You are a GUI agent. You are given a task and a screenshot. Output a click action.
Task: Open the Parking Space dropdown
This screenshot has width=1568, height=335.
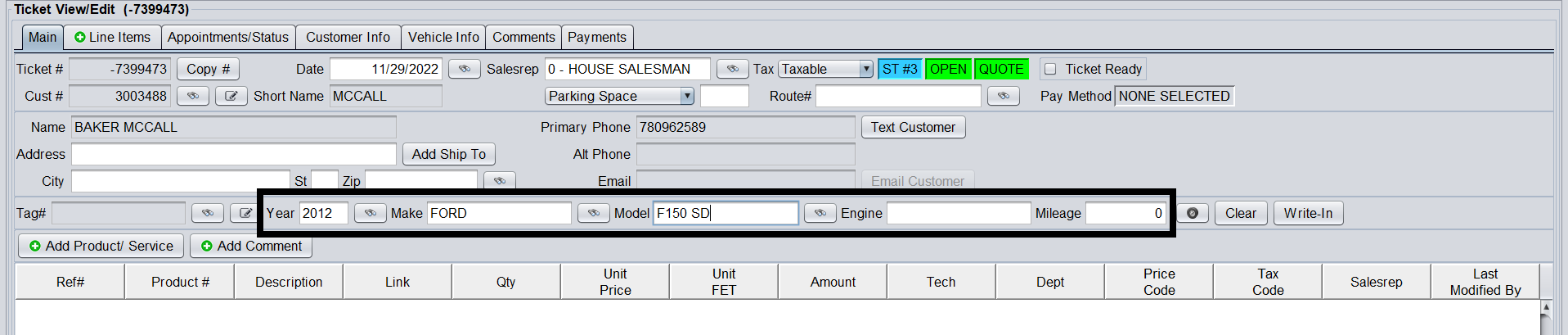686,97
